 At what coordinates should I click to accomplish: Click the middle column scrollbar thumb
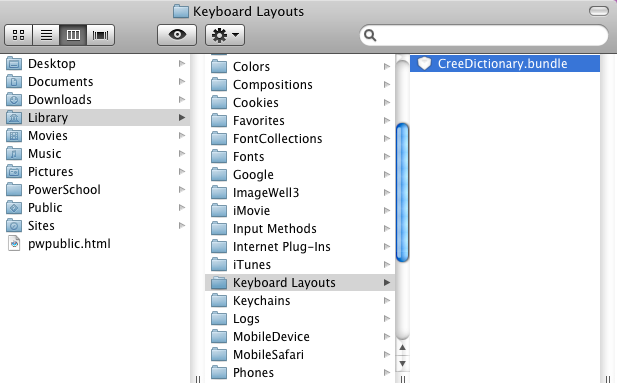(x=402, y=192)
